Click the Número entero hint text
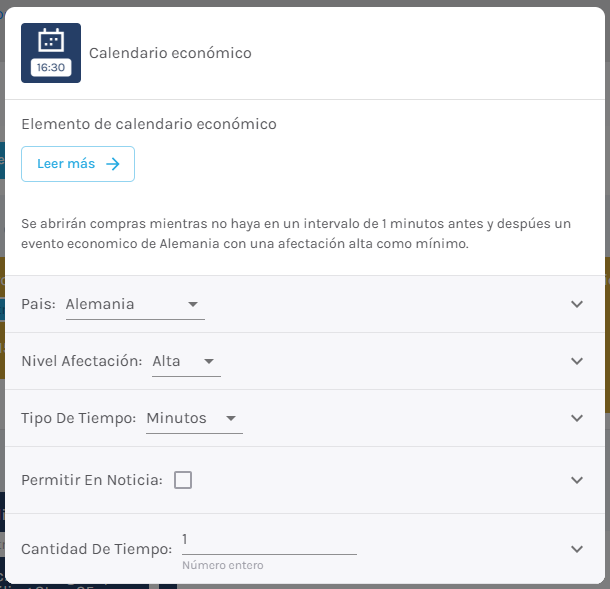610x589 pixels. [x=223, y=565]
